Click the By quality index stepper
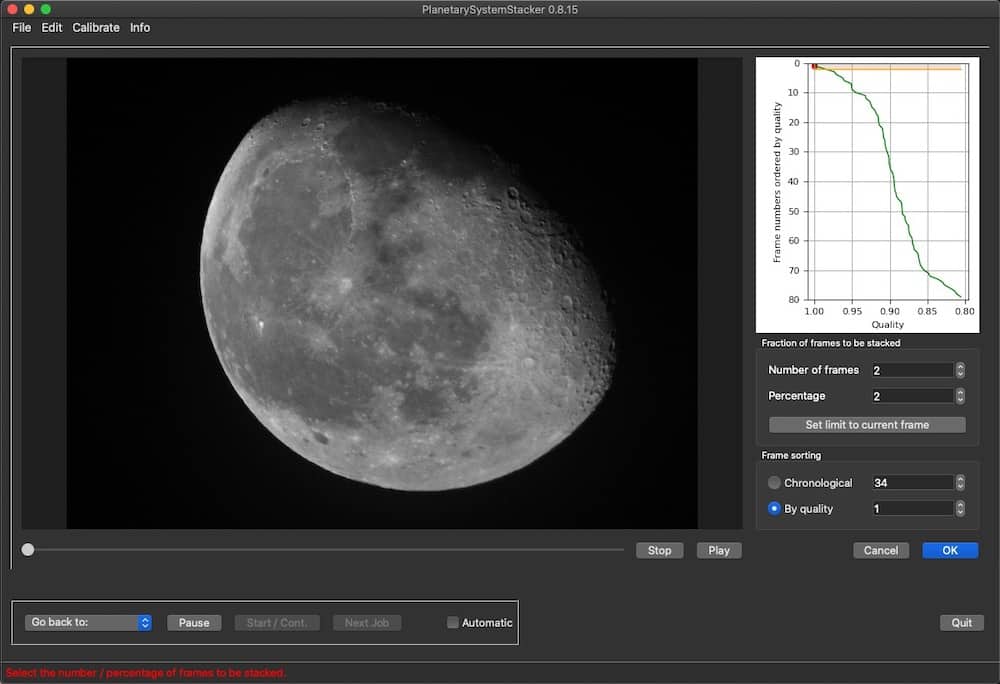 960,509
